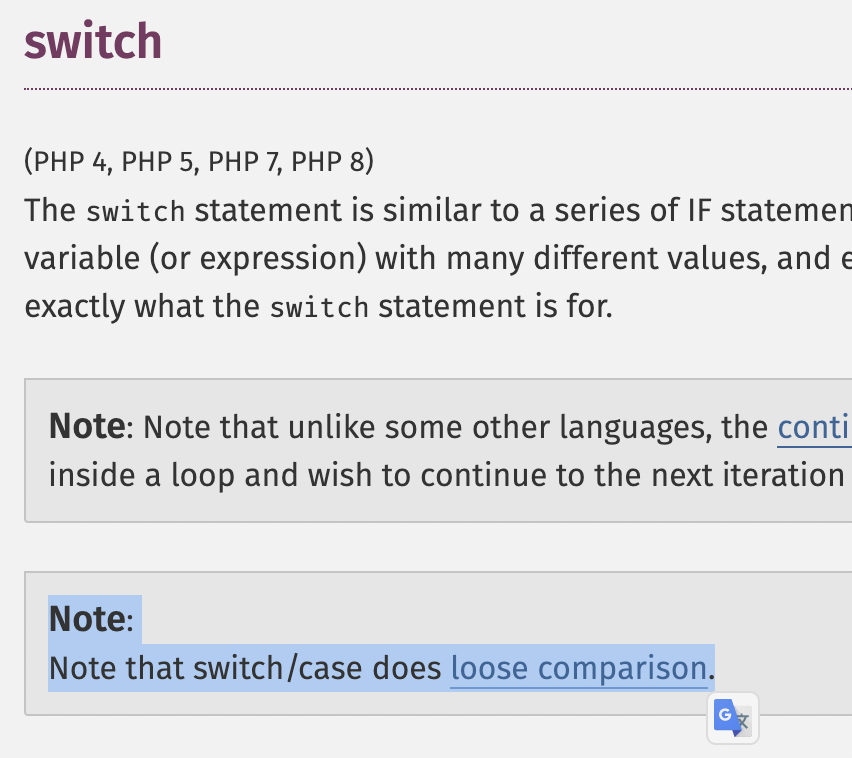Select the inline switch code keyword
This screenshot has width=852, height=758.
click(x=135, y=211)
